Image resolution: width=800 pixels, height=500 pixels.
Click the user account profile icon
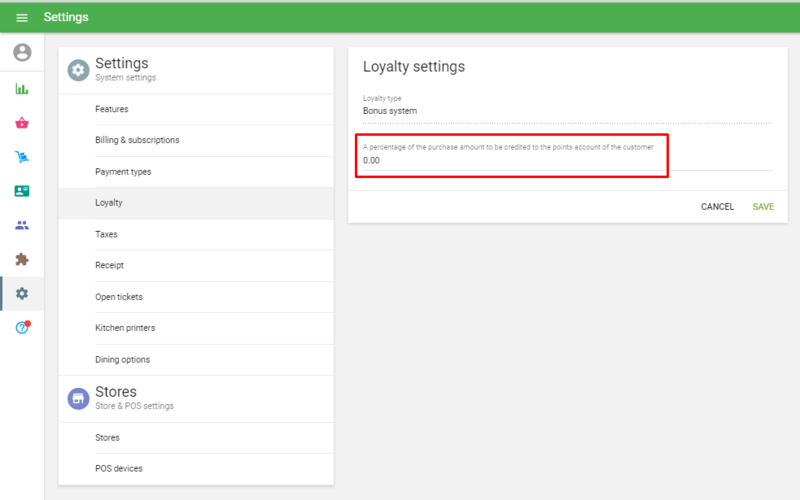pyautogui.click(x=22, y=53)
